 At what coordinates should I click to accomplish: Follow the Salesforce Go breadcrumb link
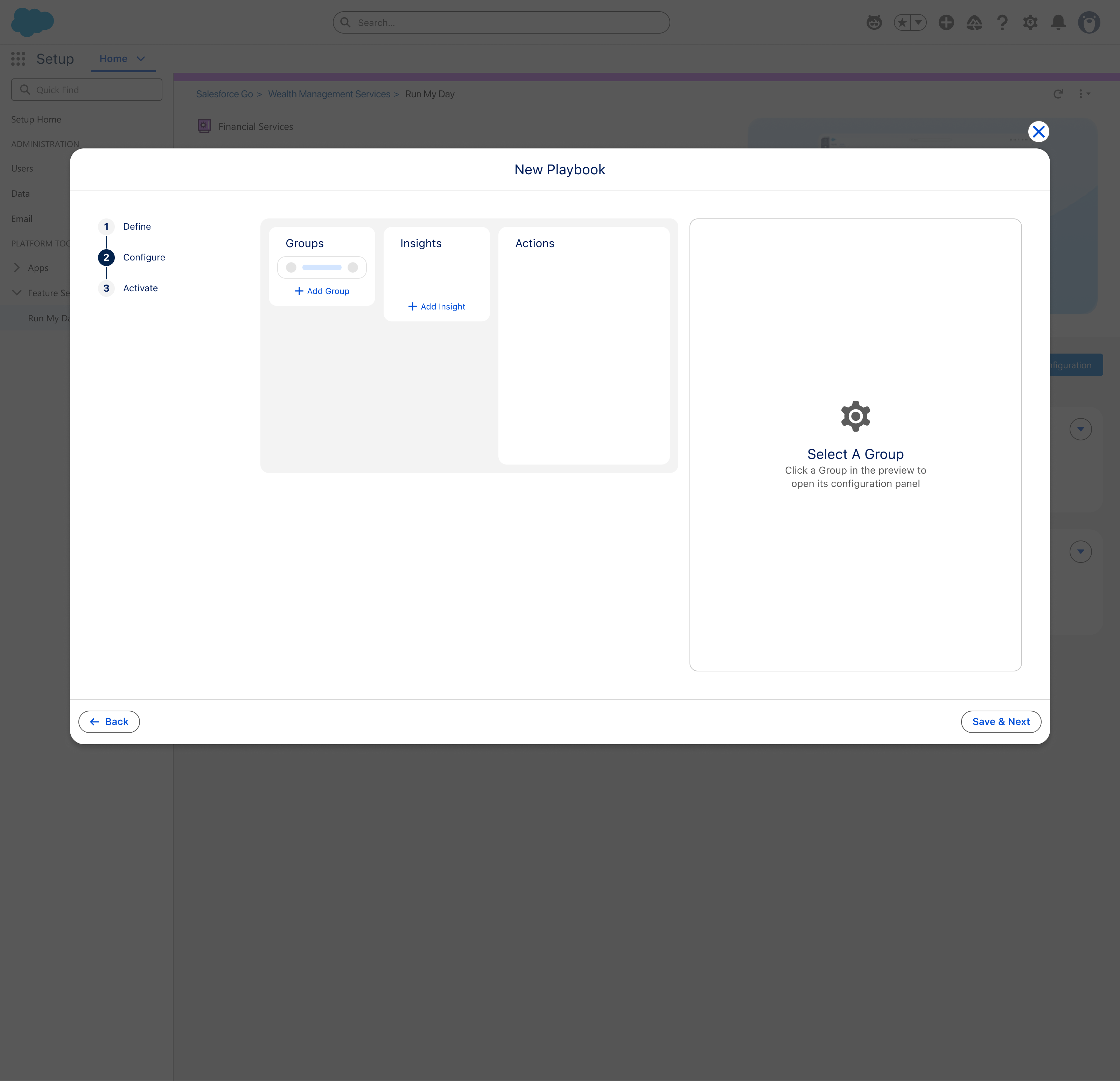pos(224,94)
